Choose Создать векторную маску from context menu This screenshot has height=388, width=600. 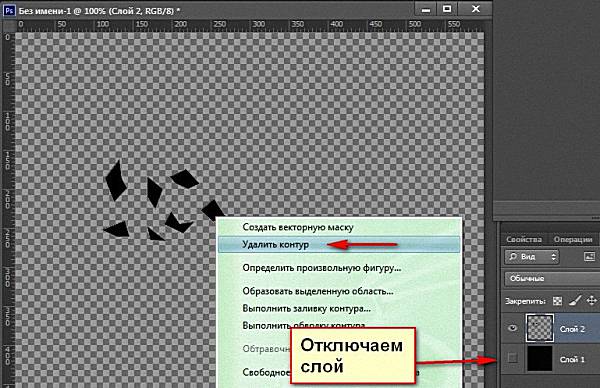298,227
